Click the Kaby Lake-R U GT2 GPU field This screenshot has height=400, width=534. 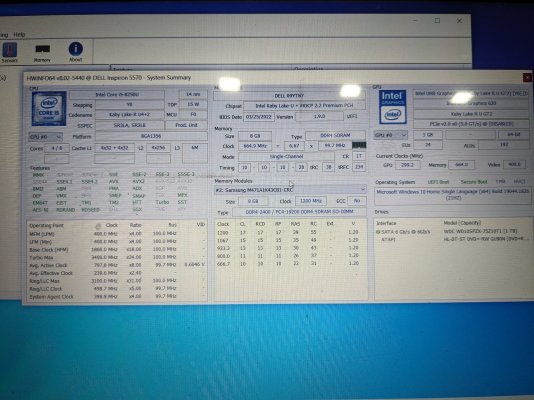coord(471,114)
